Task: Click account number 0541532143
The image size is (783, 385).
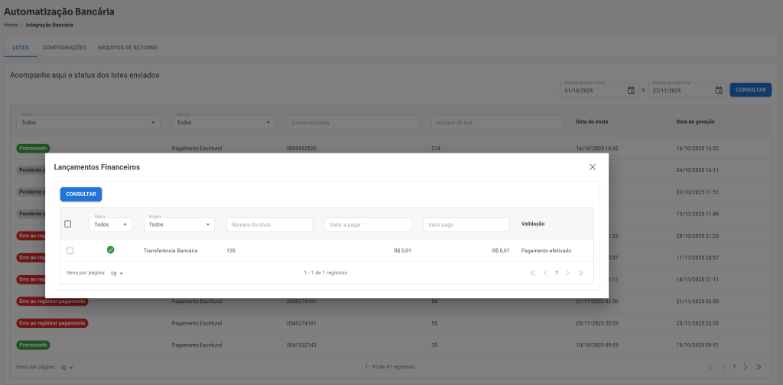Action: (302, 345)
